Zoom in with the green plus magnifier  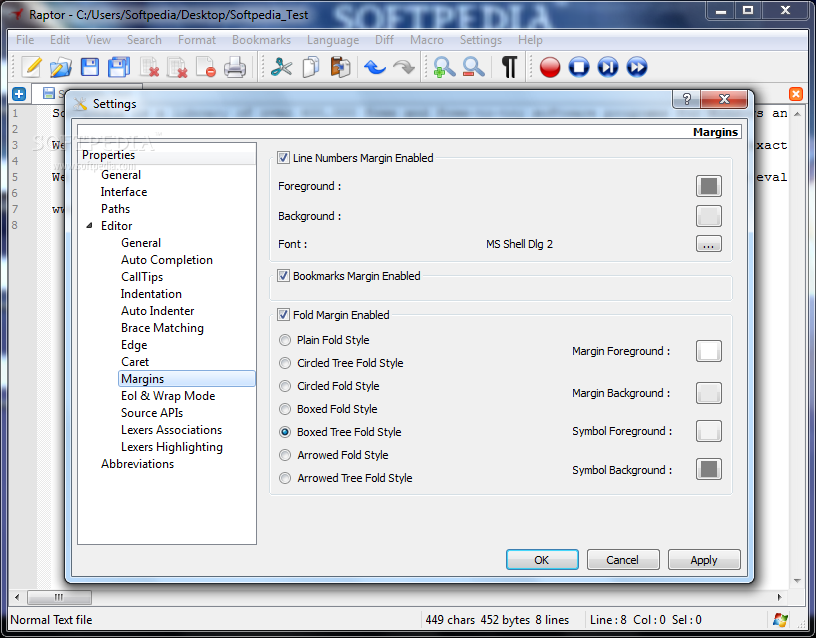[444, 67]
